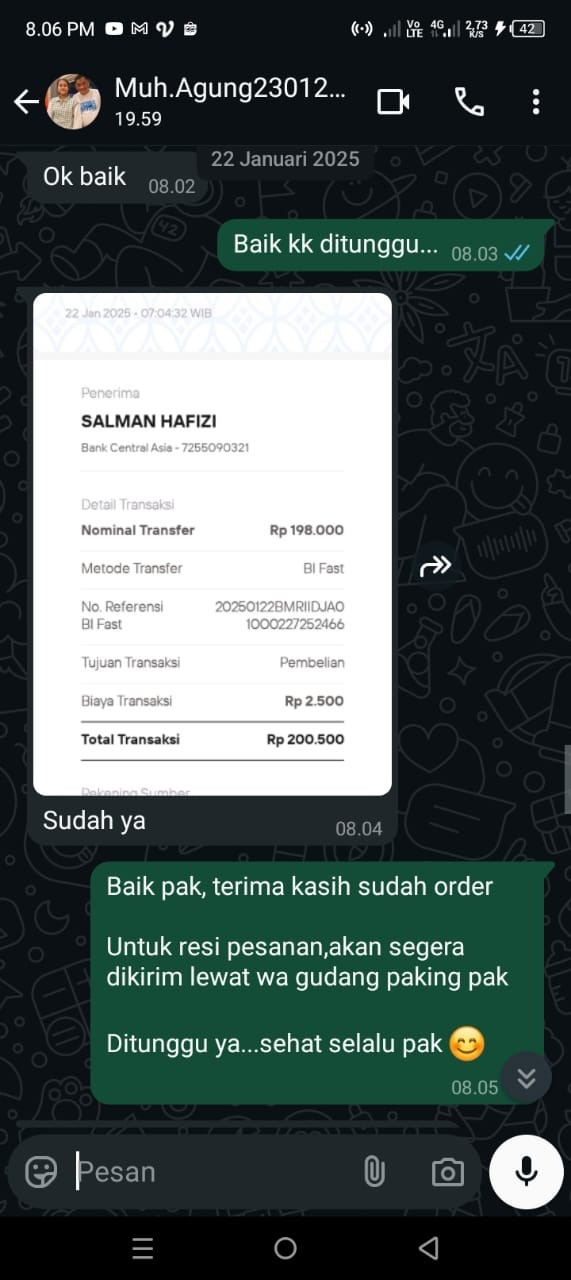The height and width of the screenshot is (1280, 571).
Task: Tap the microphone voice message button
Action: point(527,1172)
